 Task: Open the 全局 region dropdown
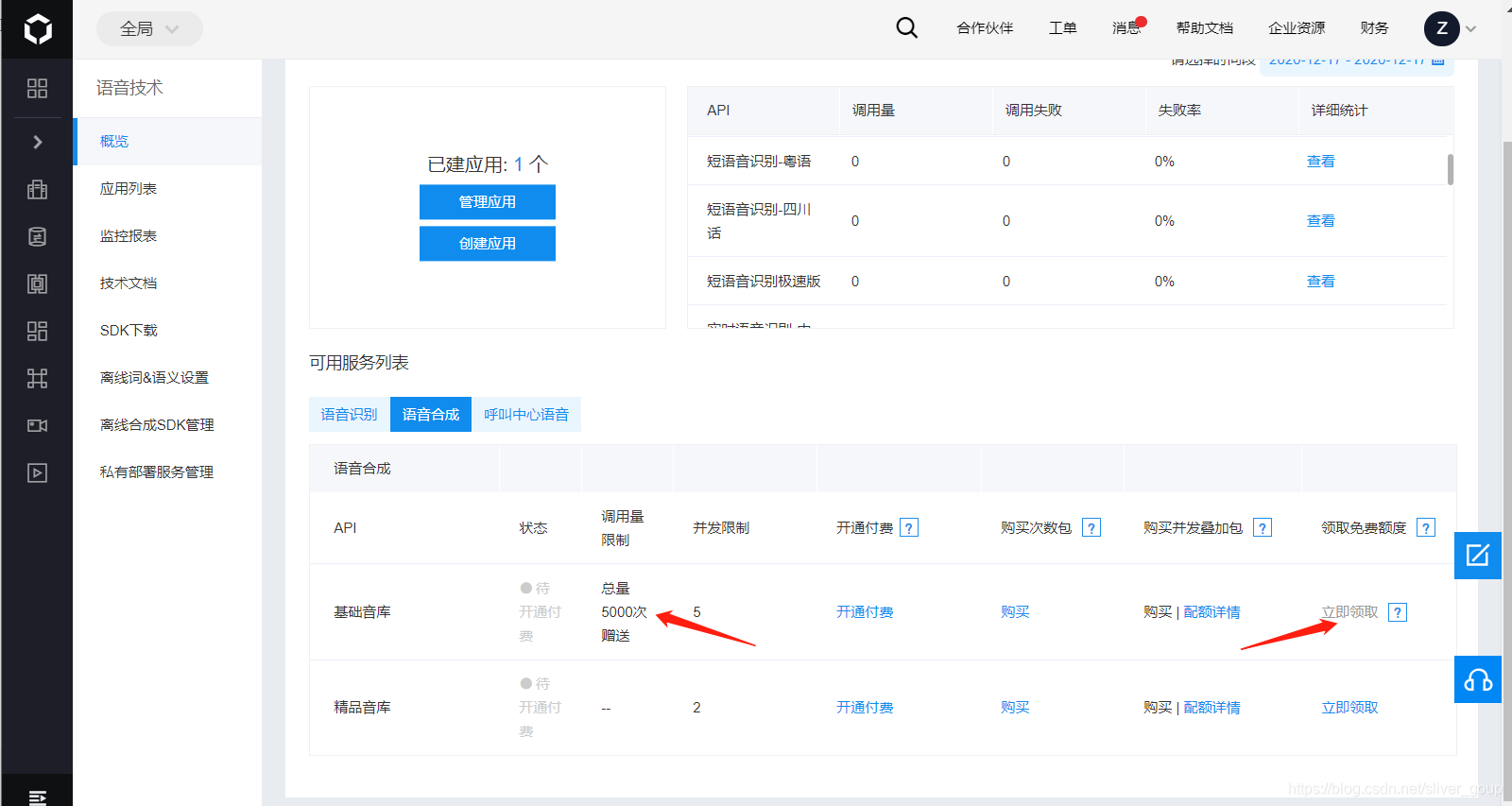(x=149, y=29)
